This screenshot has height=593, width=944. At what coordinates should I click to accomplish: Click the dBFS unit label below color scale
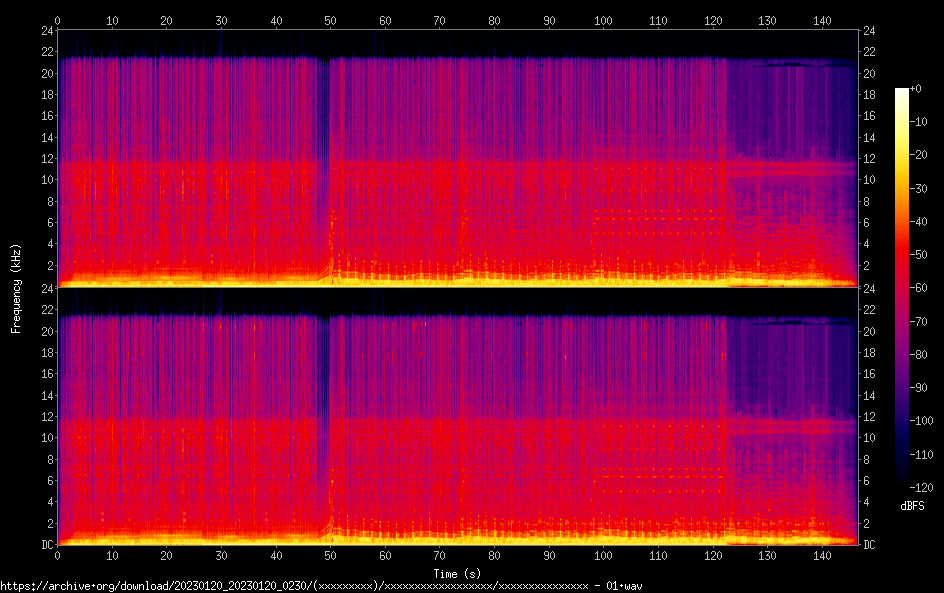coord(912,506)
